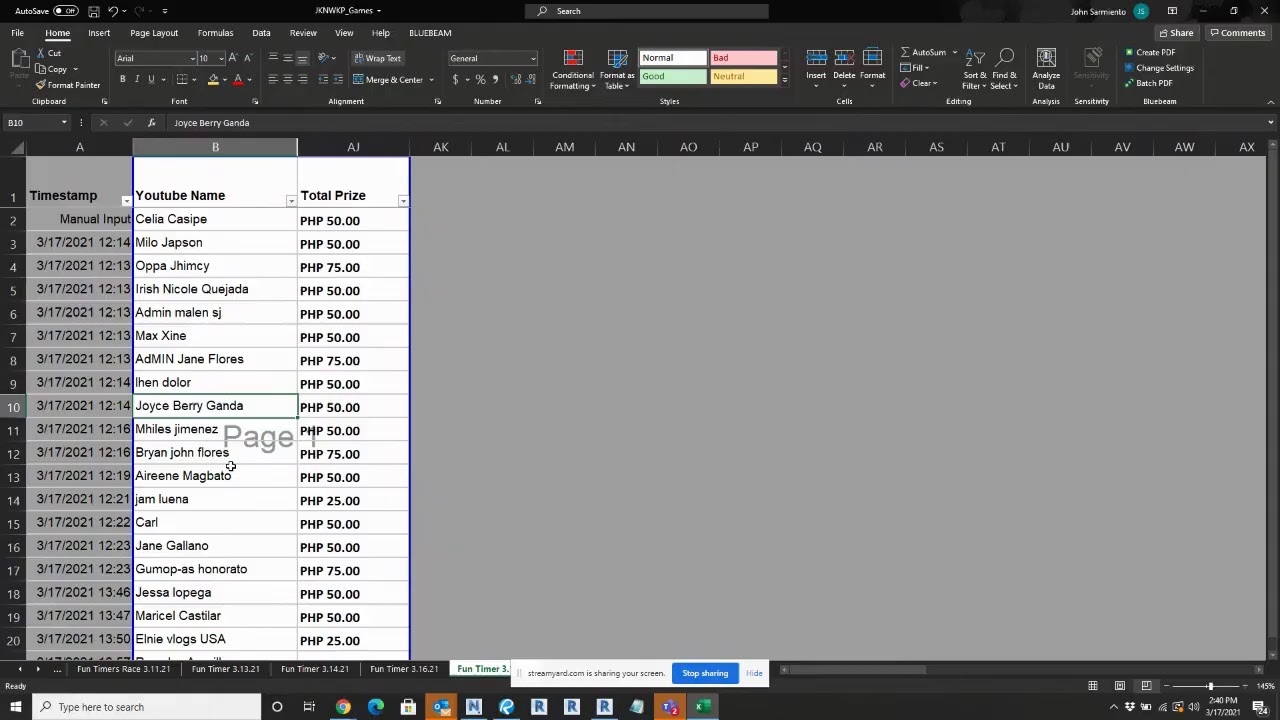Open the Clear dropdown
The height and width of the screenshot is (720, 1280).
click(x=920, y=84)
